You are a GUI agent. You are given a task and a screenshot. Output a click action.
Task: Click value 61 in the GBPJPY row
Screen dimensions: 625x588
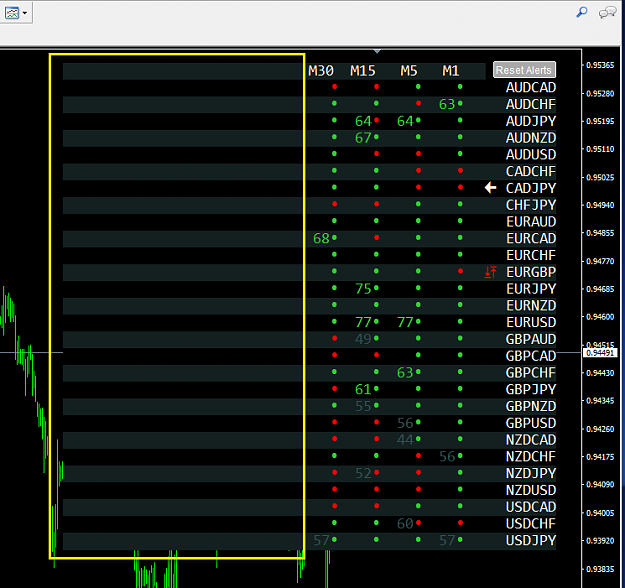[x=363, y=389]
